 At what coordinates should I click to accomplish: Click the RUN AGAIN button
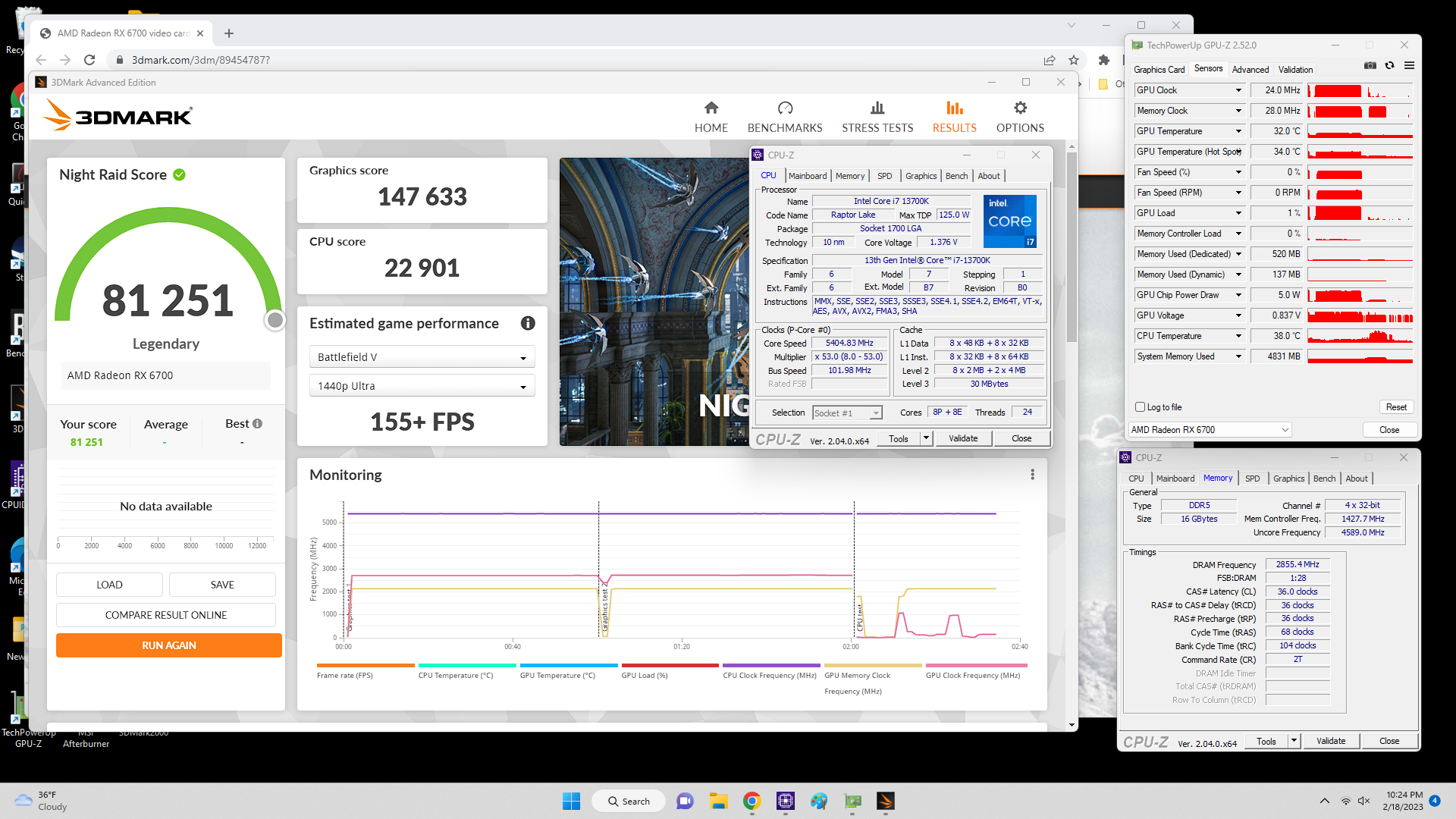click(x=169, y=645)
